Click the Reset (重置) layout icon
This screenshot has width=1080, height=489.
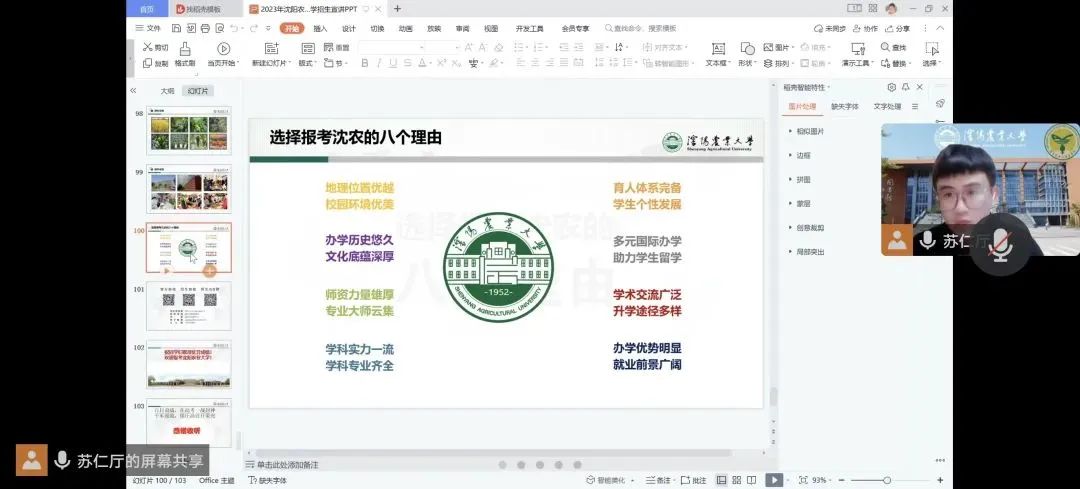coord(328,48)
